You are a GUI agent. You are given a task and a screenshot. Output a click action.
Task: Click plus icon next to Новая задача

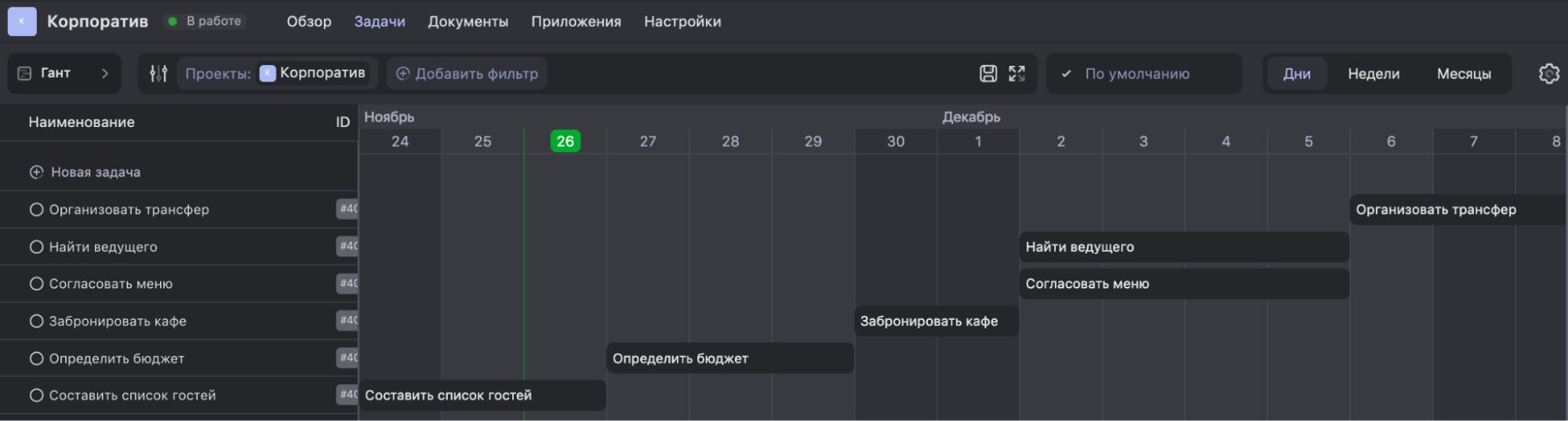(x=36, y=172)
